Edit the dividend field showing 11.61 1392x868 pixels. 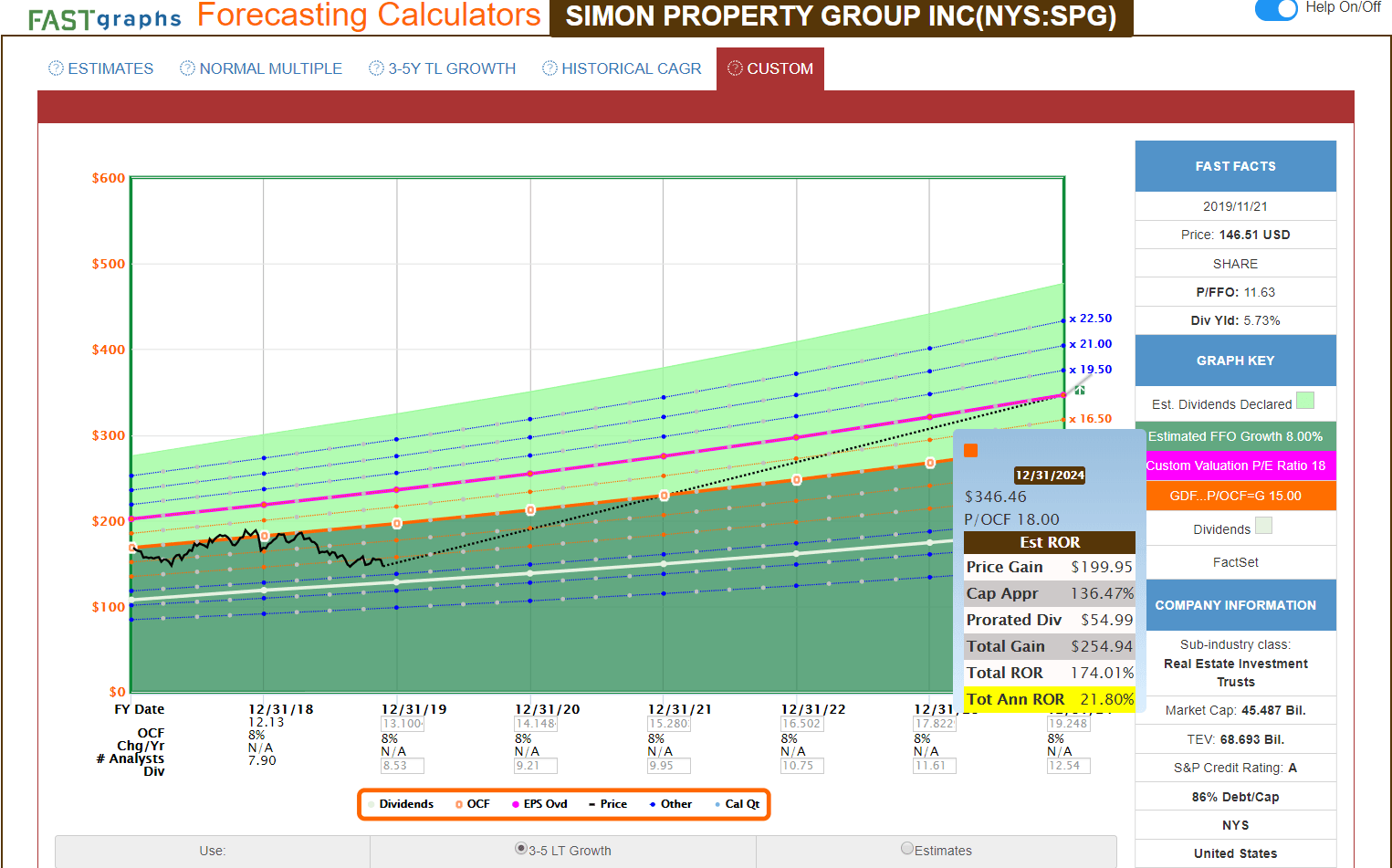(x=935, y=766)
